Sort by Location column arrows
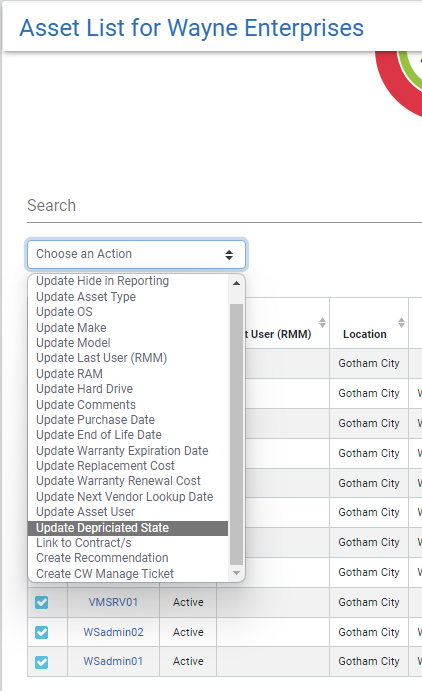This screenshot has width=422, height=691. pyautogui.click(x=401, y=323)
